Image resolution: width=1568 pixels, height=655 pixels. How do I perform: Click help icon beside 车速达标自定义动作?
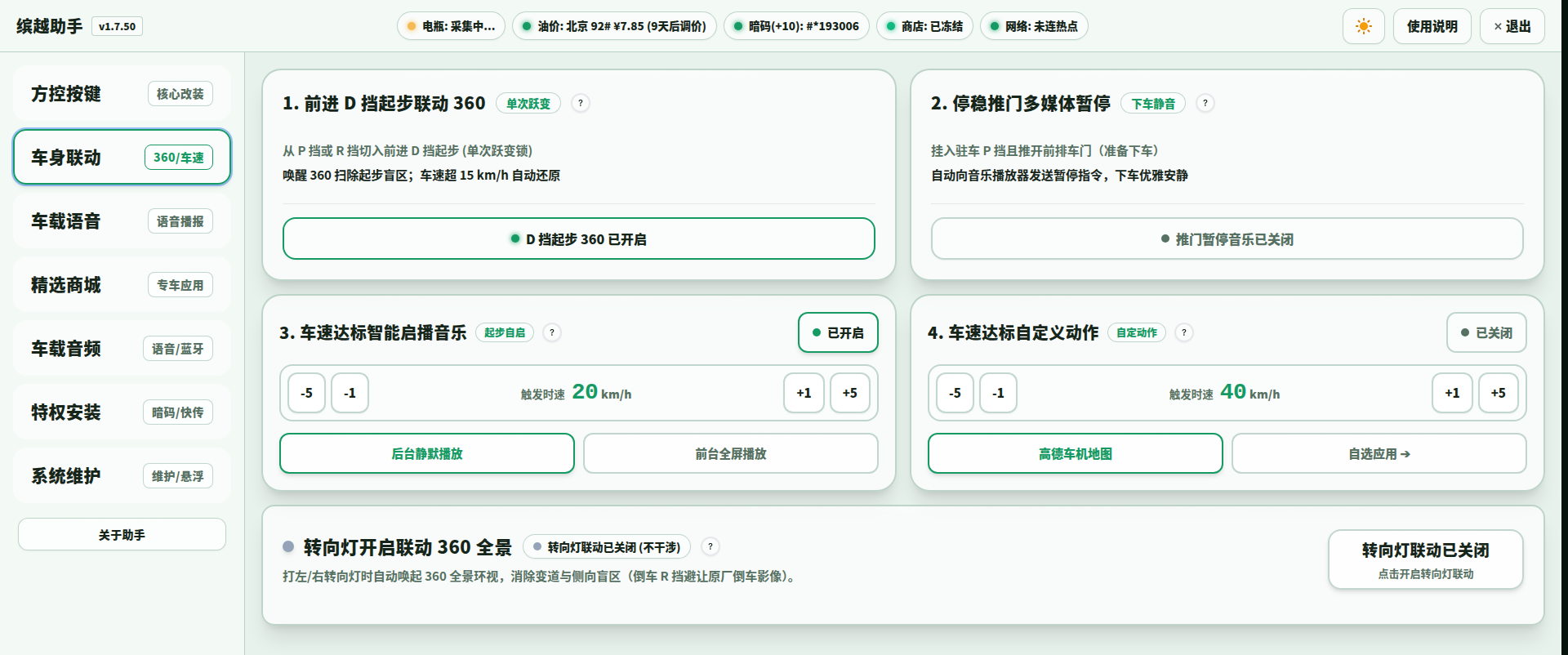pos(1184,332)
